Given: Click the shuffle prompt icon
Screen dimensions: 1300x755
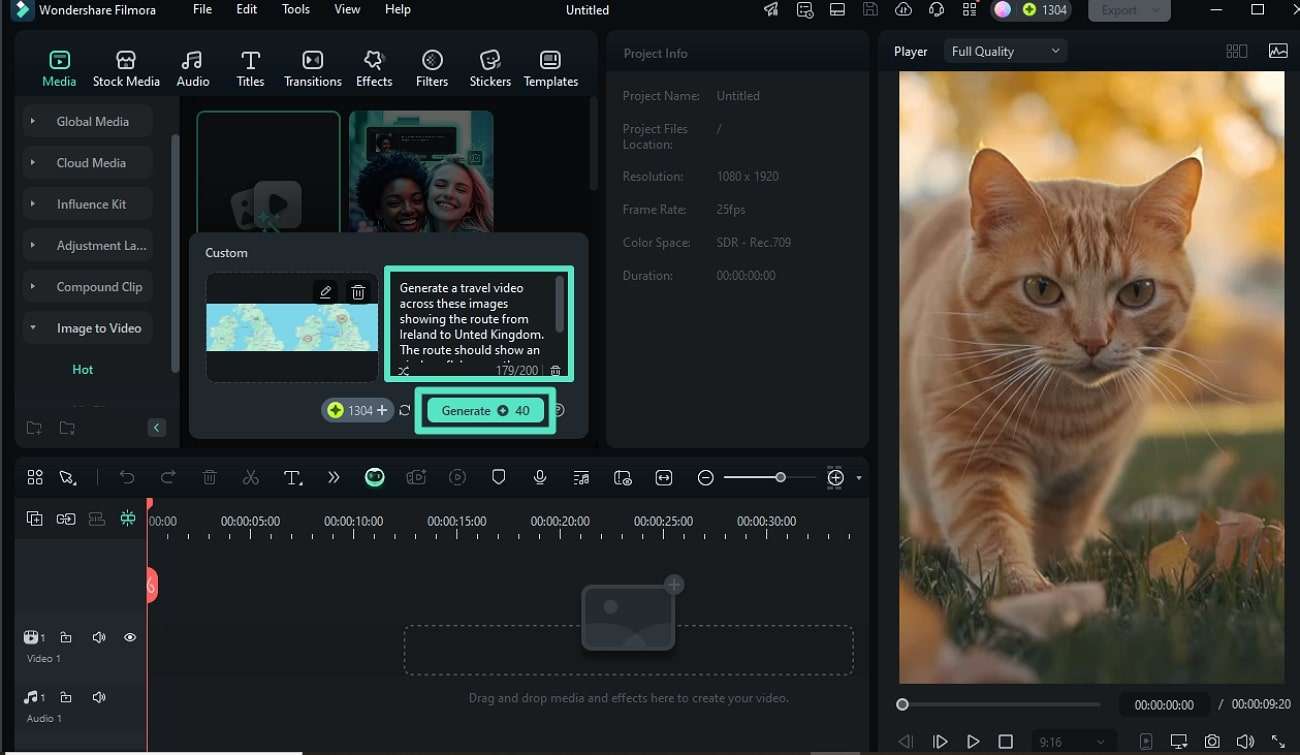Looking at the screenshot, I should (x=403, y=371).
